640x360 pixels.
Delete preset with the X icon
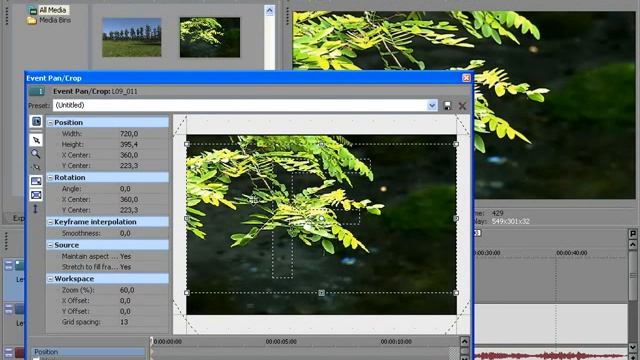click(462, 106)
